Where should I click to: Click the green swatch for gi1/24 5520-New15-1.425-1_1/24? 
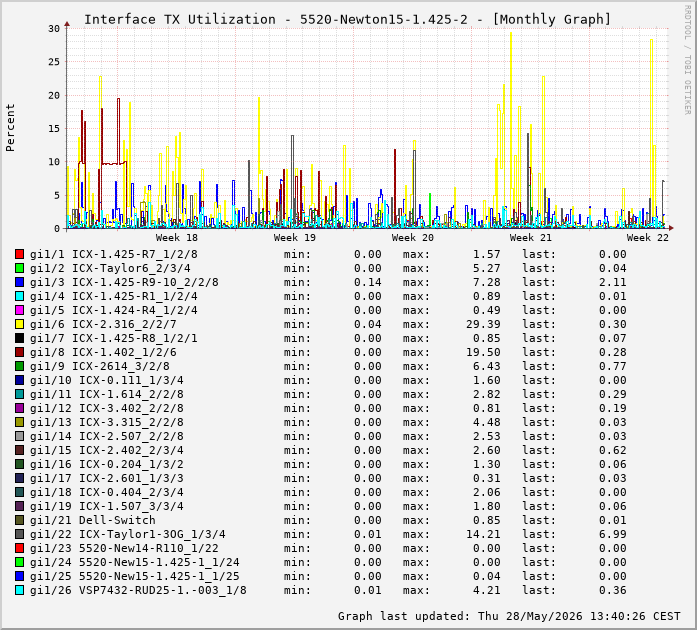pos(19,562)
